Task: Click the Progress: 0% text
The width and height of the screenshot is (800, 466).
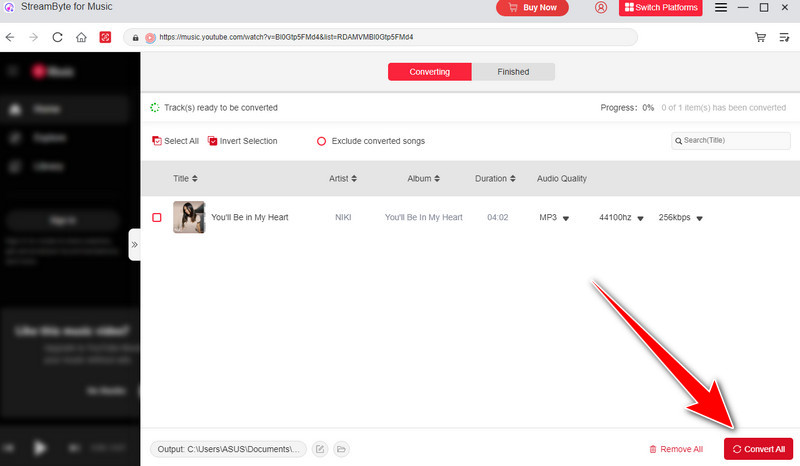Action: (627, 108)
